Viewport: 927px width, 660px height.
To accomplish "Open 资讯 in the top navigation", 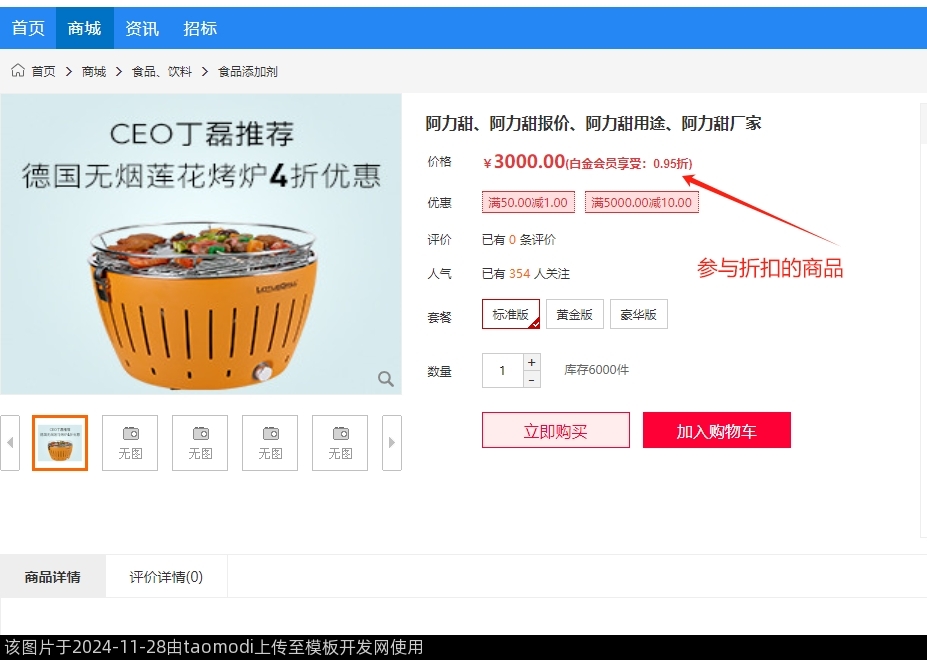I will coord(142,28).
